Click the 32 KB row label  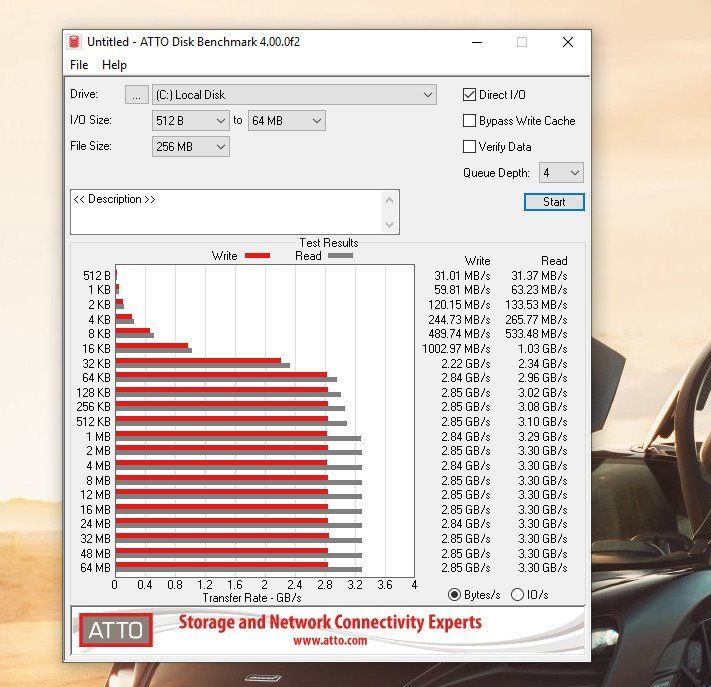96,364
